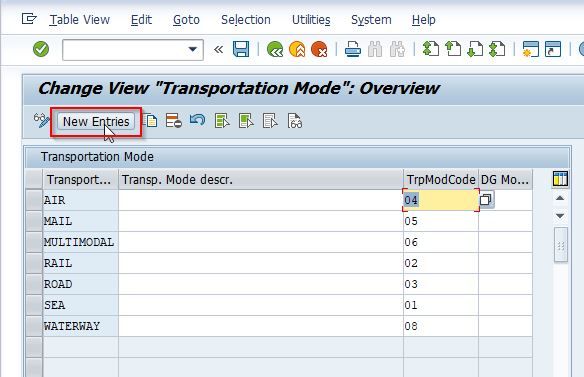Click the table scroll up arrow

tap(560, 198)
